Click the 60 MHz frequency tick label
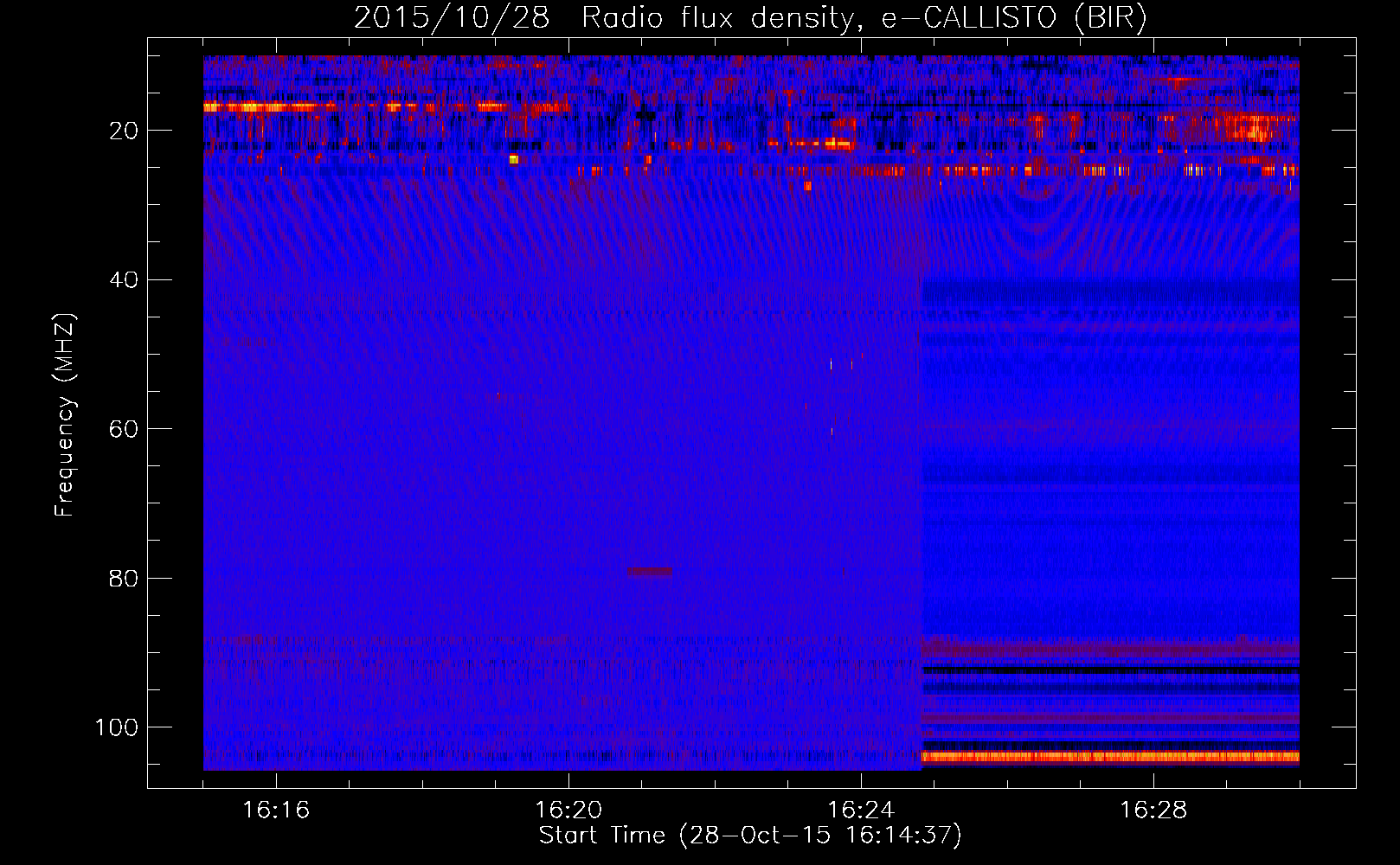Screen dimensions: 1400x865 tap(124, 429)
